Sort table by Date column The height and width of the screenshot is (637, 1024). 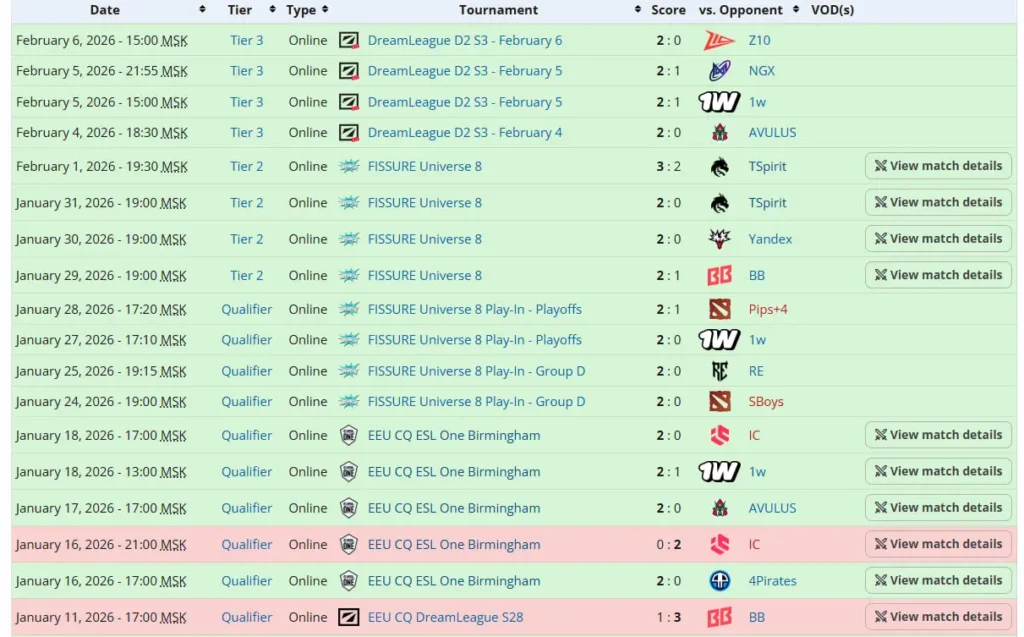(x=105, y=10)
